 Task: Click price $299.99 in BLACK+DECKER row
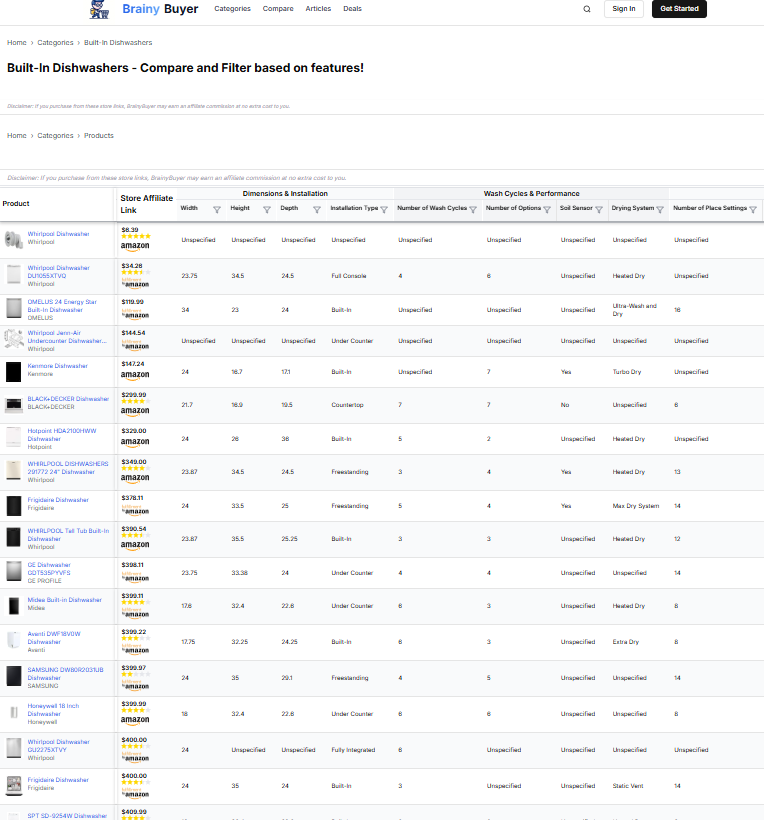134,395
